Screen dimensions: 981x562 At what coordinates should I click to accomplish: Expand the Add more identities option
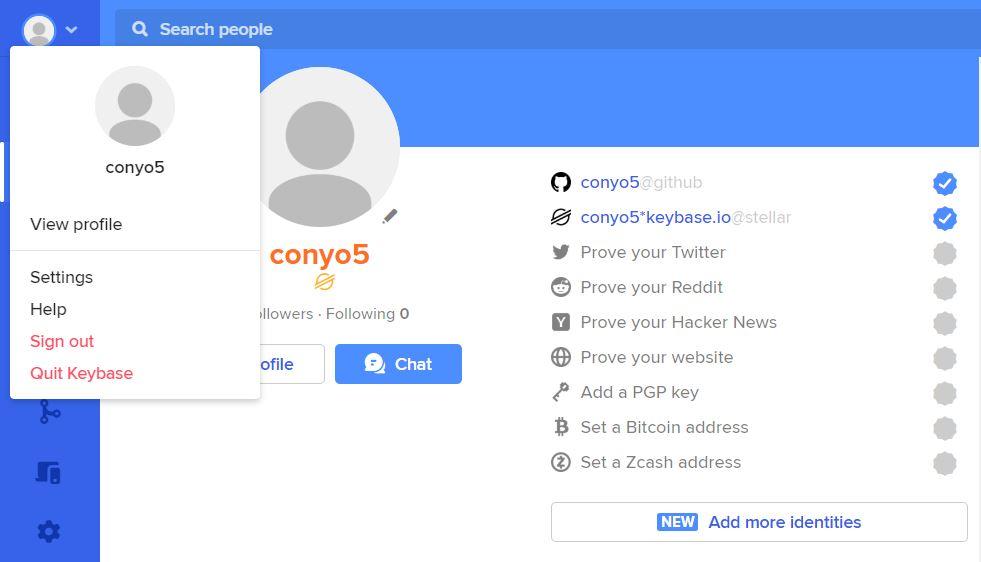pos(759,522)
